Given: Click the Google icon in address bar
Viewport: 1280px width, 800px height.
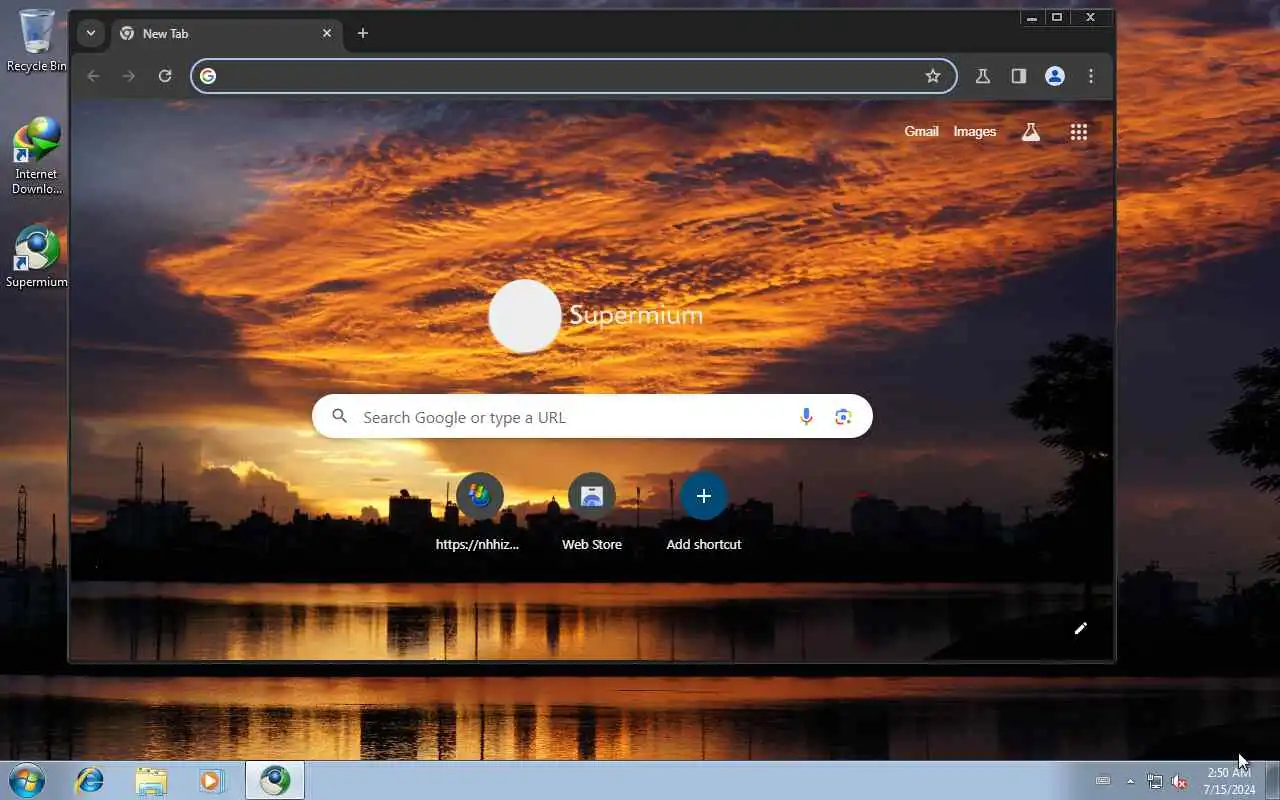Looking at the screenshot, I should point(208,76).
